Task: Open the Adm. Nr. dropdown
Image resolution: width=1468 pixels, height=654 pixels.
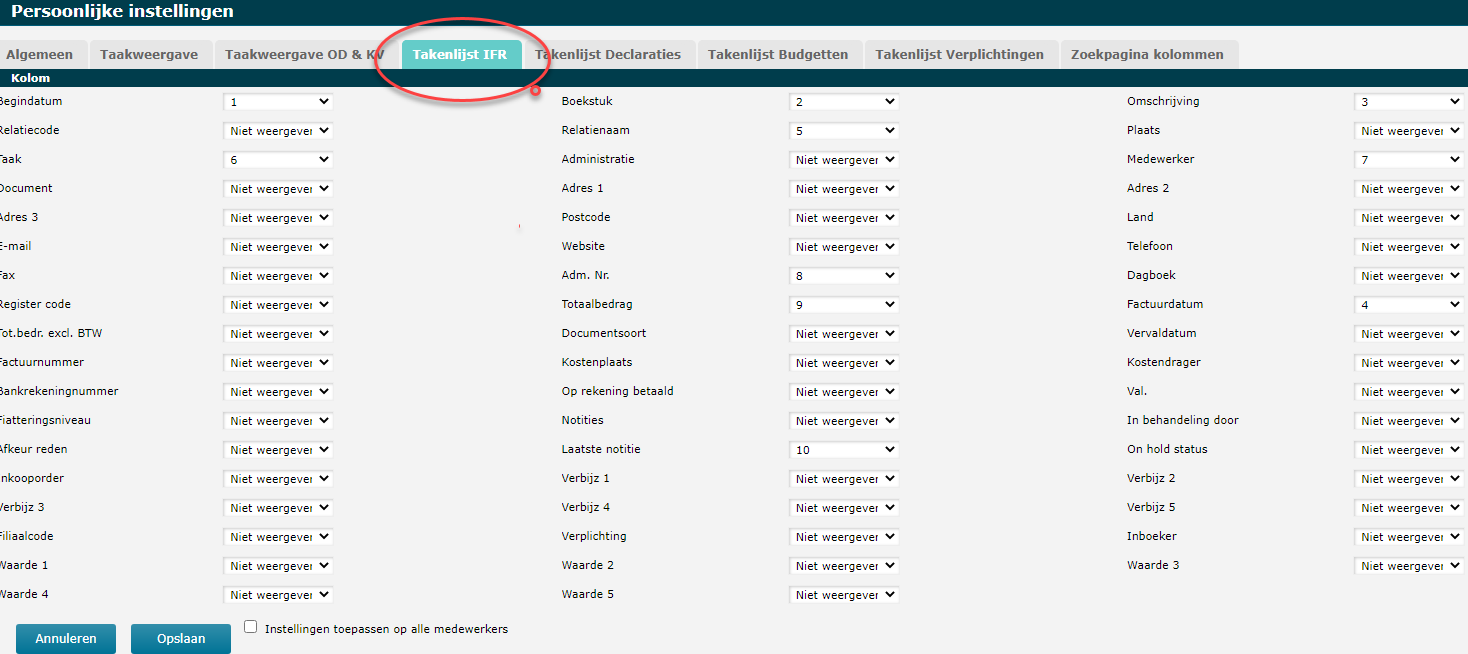Action: pos(843,276)
